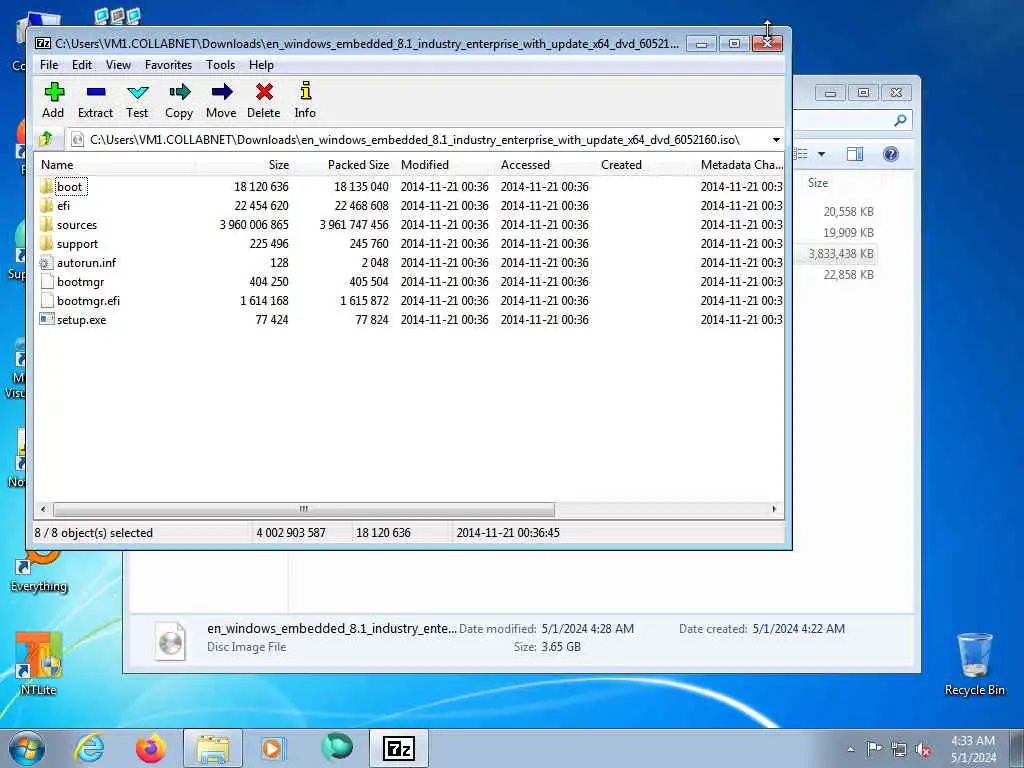Sort by the Name column header
The width and height of the screenshot is (1024, 768).
pyautogui.click(x=116, y=165)
